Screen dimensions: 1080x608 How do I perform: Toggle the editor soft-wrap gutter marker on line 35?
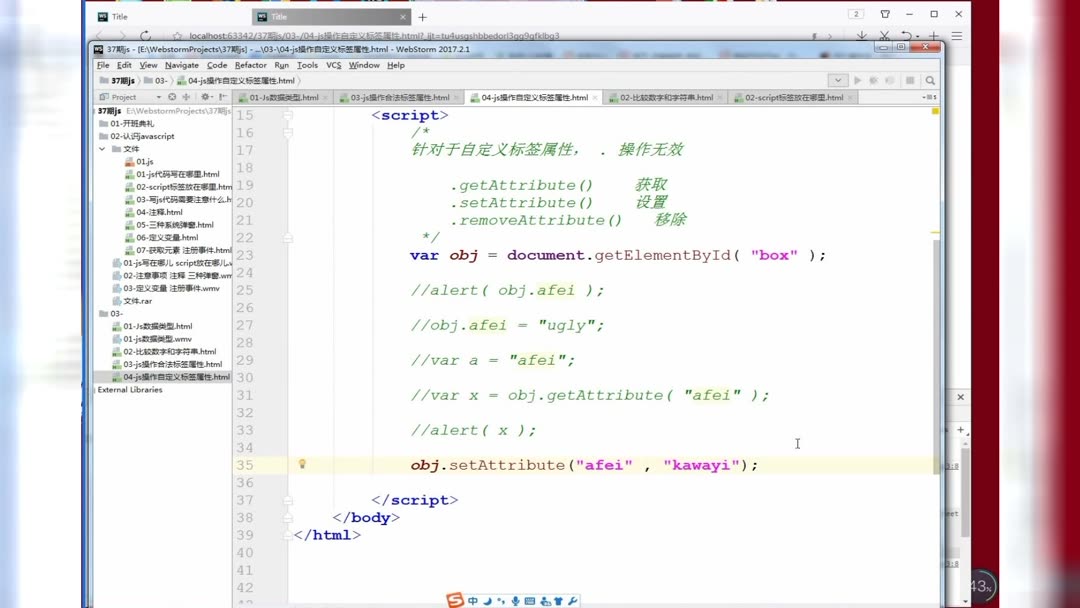(x=290, y=464)
